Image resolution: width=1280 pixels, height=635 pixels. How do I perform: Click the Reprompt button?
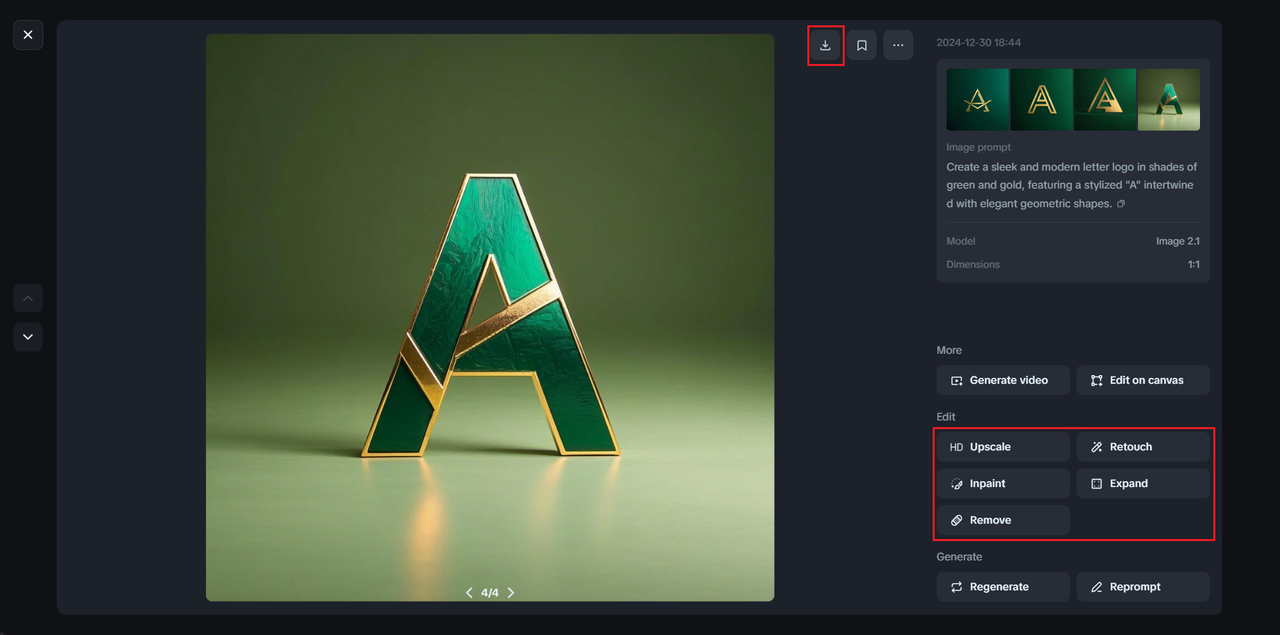click(x=1143, y=587)
